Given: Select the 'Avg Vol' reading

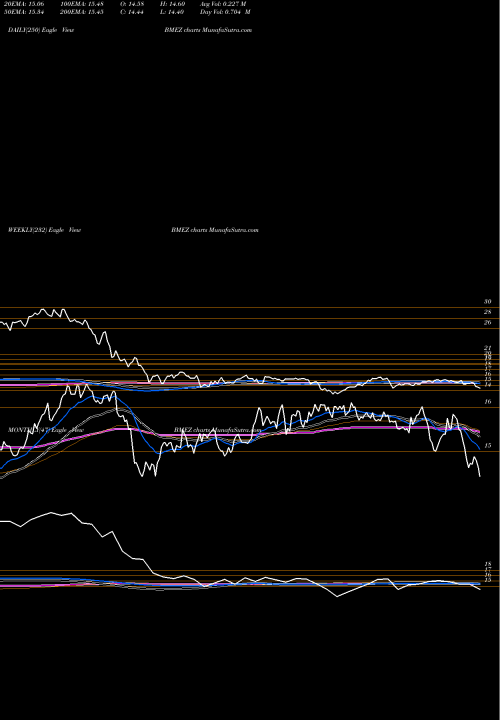Looking at the screenshot, I should (223, 3).
